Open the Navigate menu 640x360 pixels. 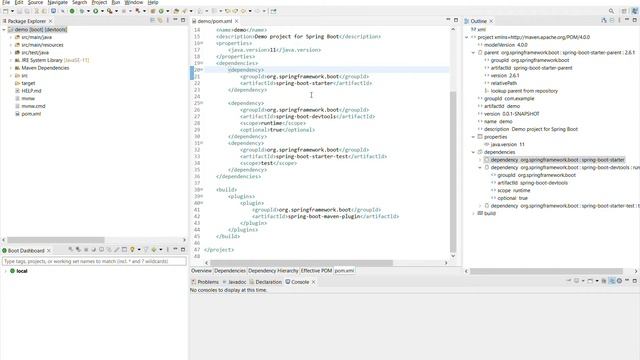coord(58,2)
